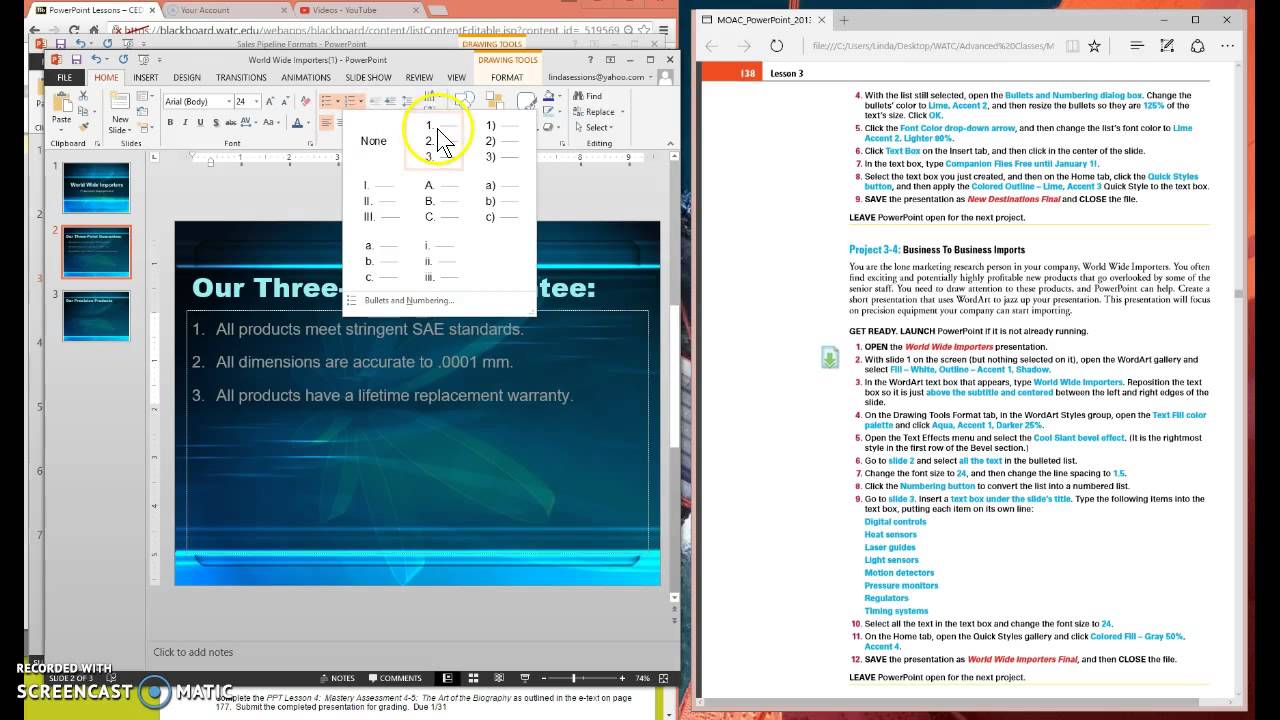Click Slide Sorter view icon in status bar
This screenshot has height=720, width=1280.
tap(473, 678)
